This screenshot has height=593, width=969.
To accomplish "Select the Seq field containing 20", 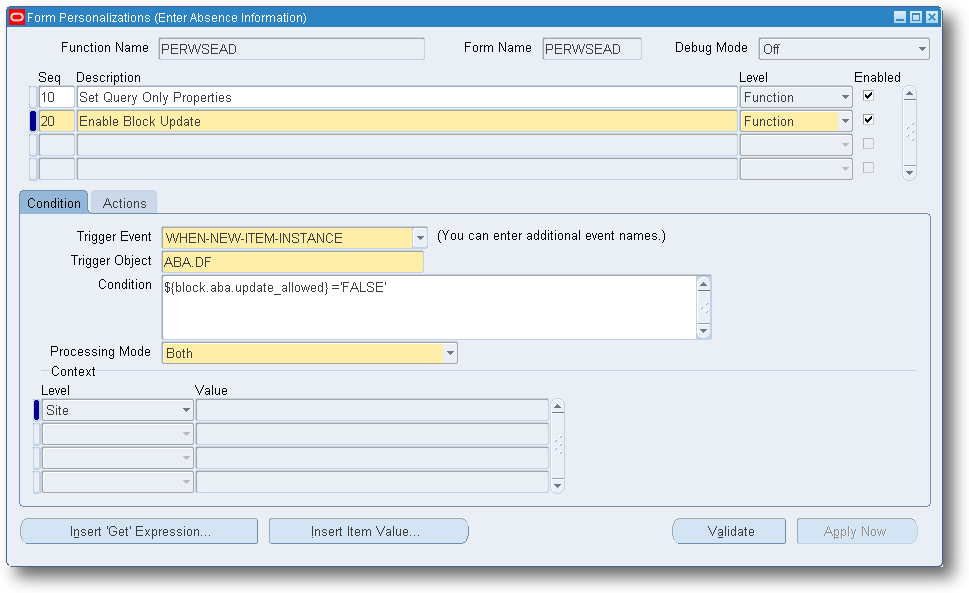I will pos(56,122).
